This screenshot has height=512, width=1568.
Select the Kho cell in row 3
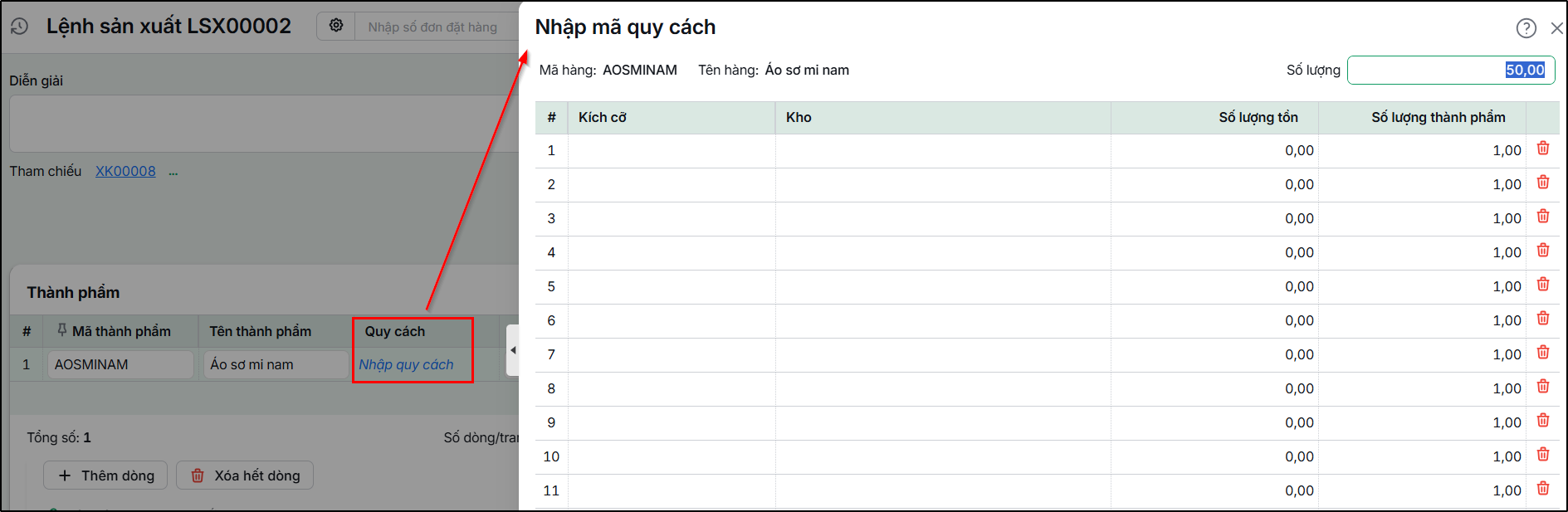pyautogui.click(x=943, y=219)
